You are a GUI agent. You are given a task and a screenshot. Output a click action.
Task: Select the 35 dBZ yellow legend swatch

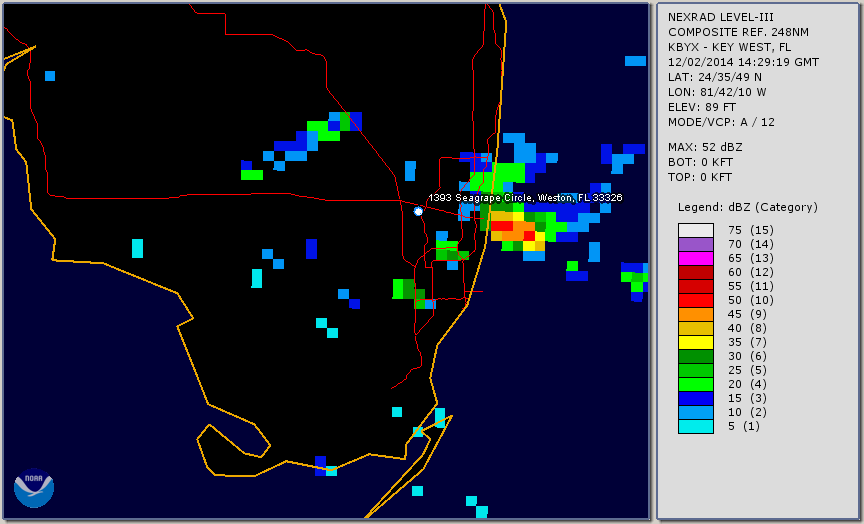coord(696,342)
